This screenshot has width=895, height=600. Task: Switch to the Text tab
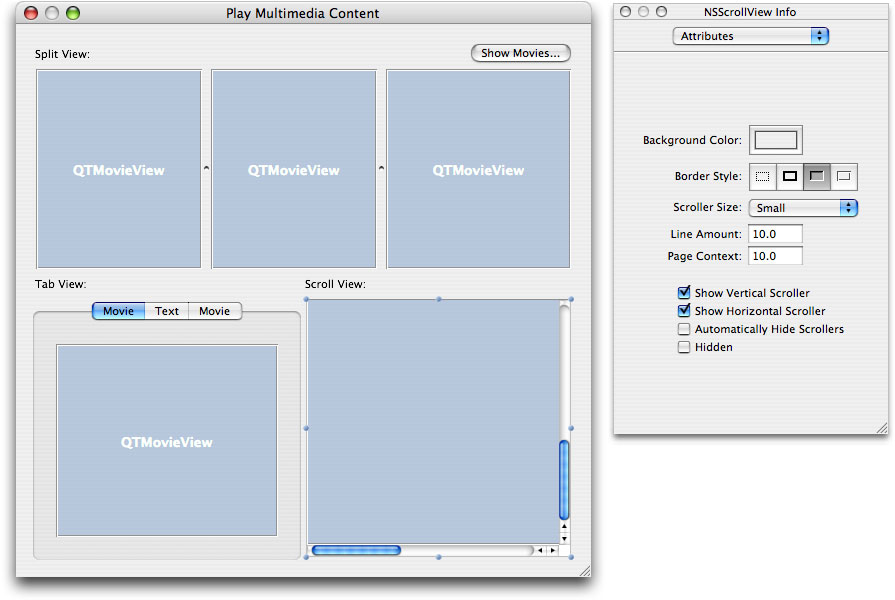pyautogui.click(x=166, y=311)
